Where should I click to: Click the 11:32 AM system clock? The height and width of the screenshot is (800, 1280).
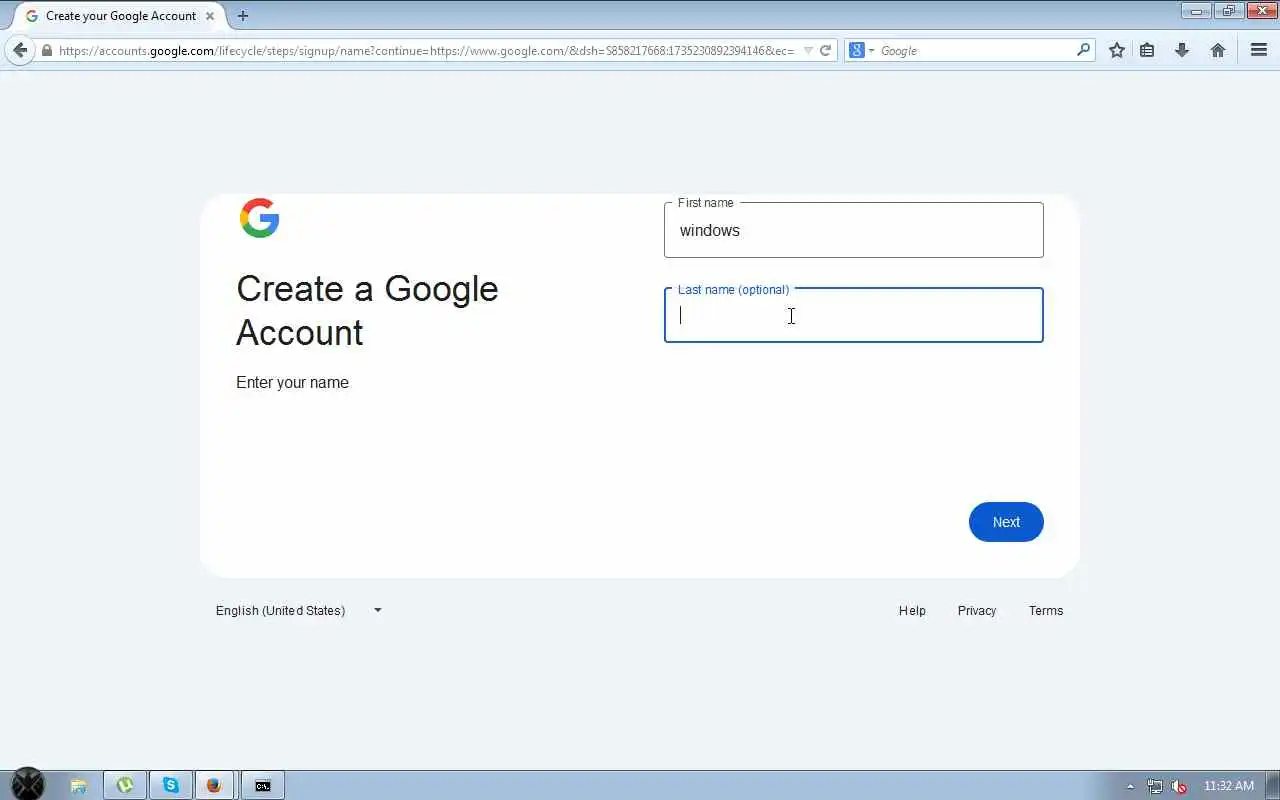1228,786
